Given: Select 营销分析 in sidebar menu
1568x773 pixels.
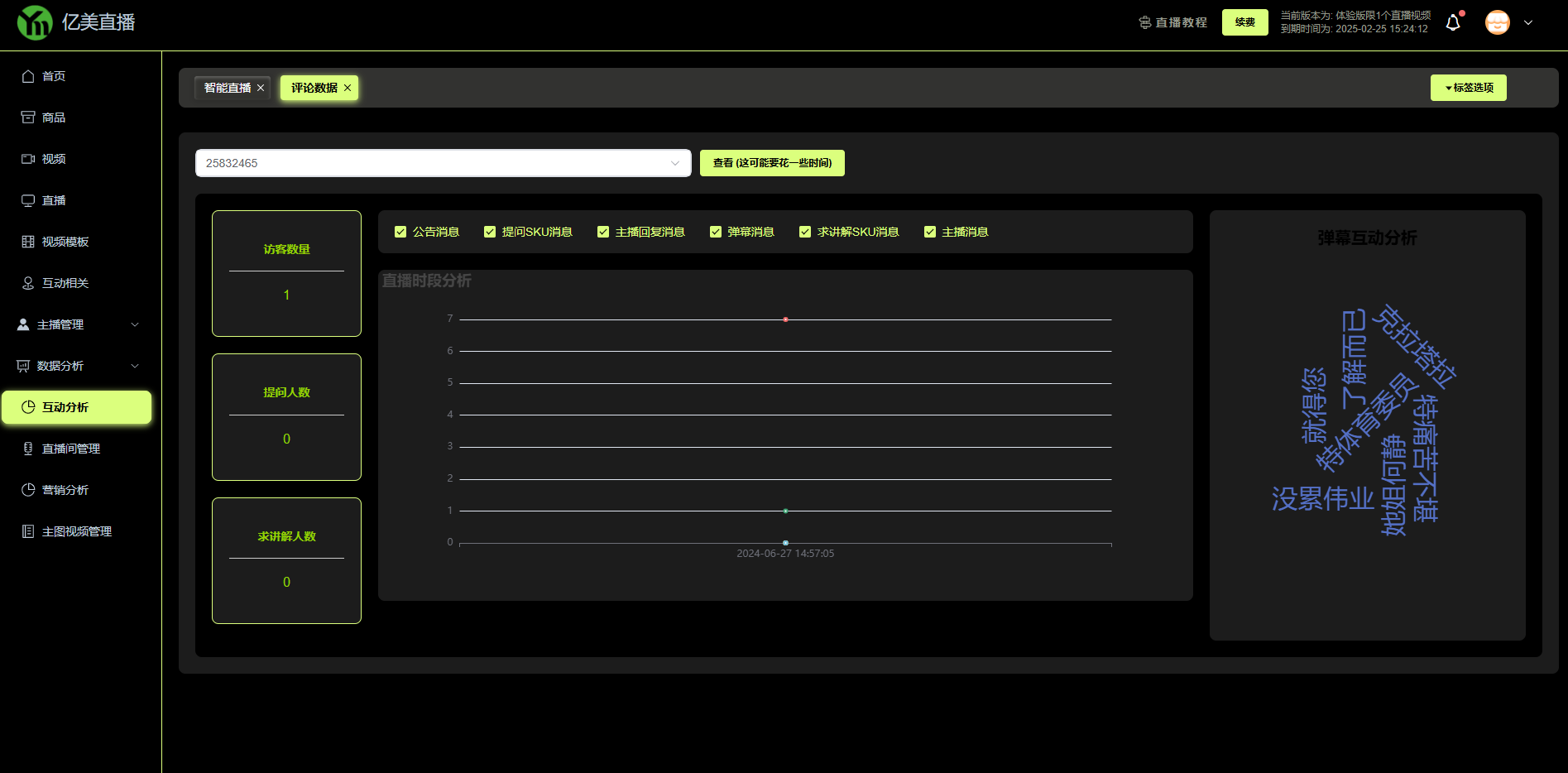Looking at the screenshot, I should [x=65, y=490].
